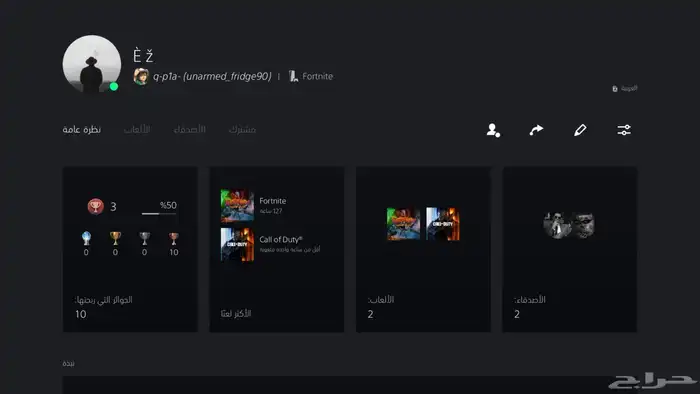Click the online ID q-p1a- (unarmed_fridge90)
700x394 pixels.
click(x=212, y=76)
